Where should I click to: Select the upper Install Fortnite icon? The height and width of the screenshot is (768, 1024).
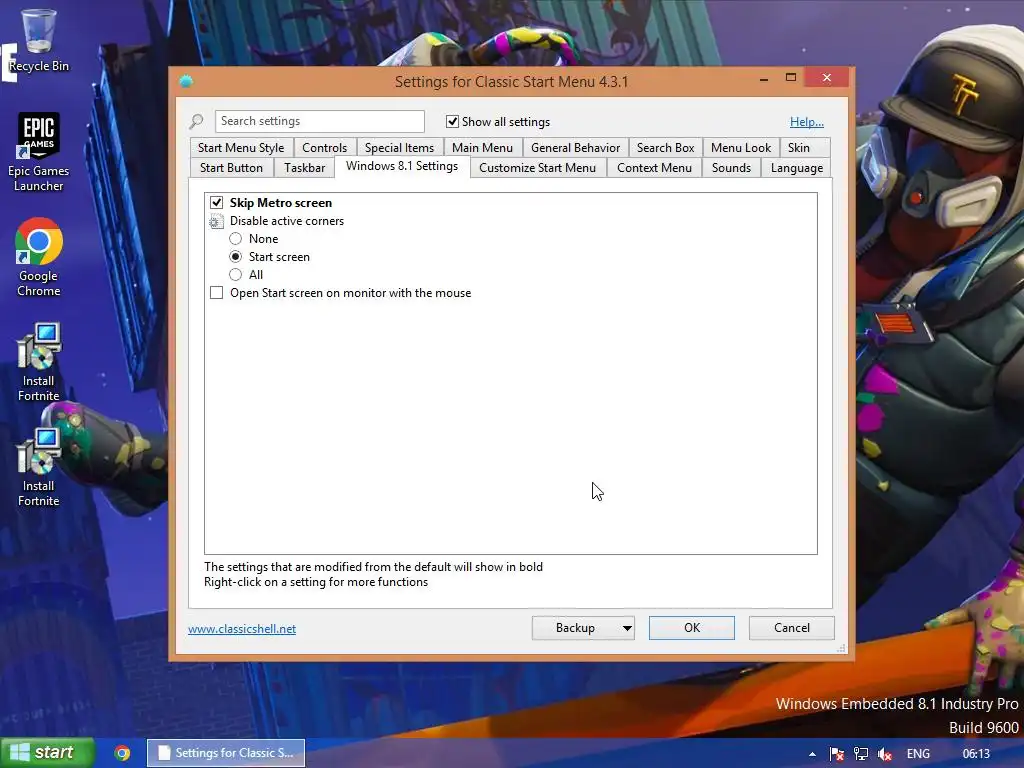39,361
